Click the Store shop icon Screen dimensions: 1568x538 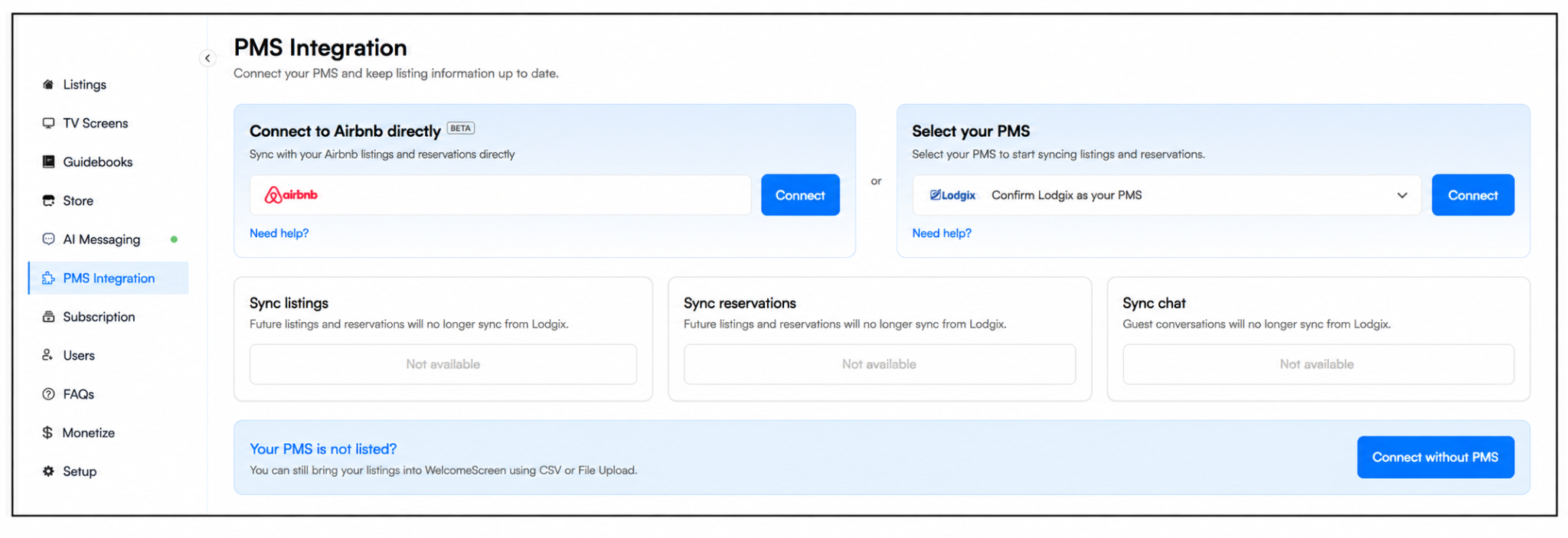pyautogui.click(x=48, y=201)
